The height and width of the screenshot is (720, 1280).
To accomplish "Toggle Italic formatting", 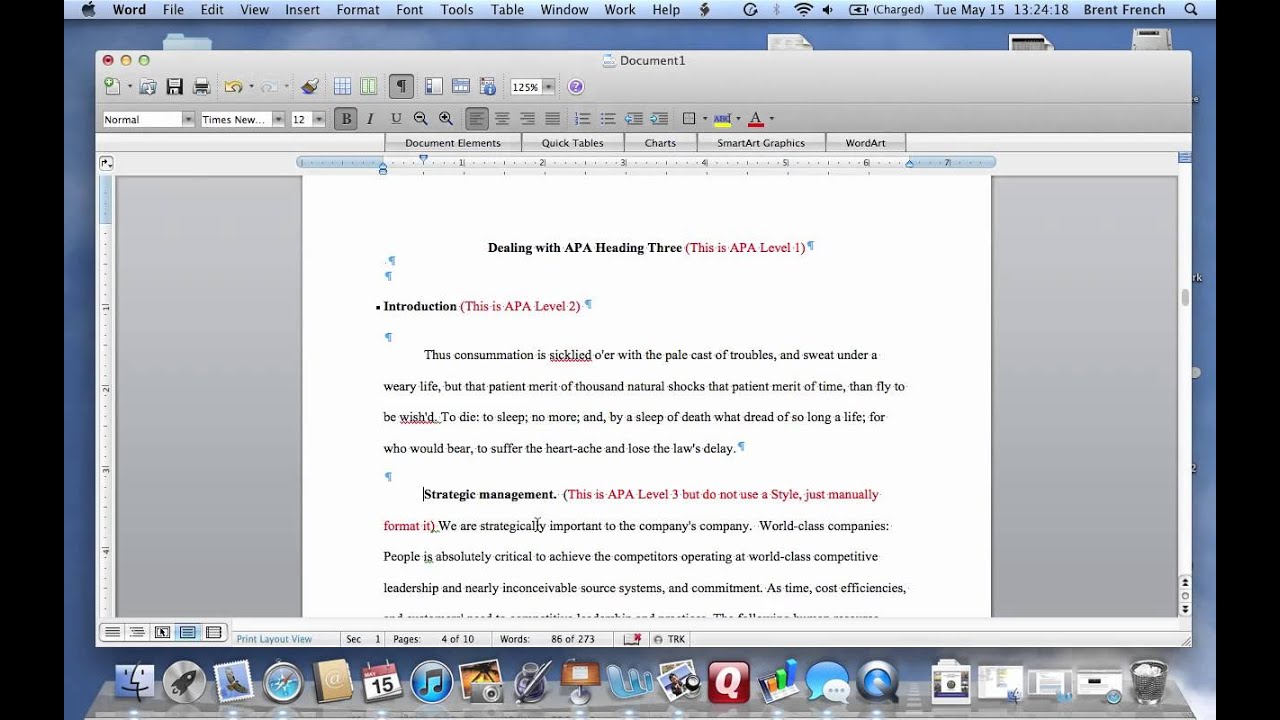I will [370, 119].
